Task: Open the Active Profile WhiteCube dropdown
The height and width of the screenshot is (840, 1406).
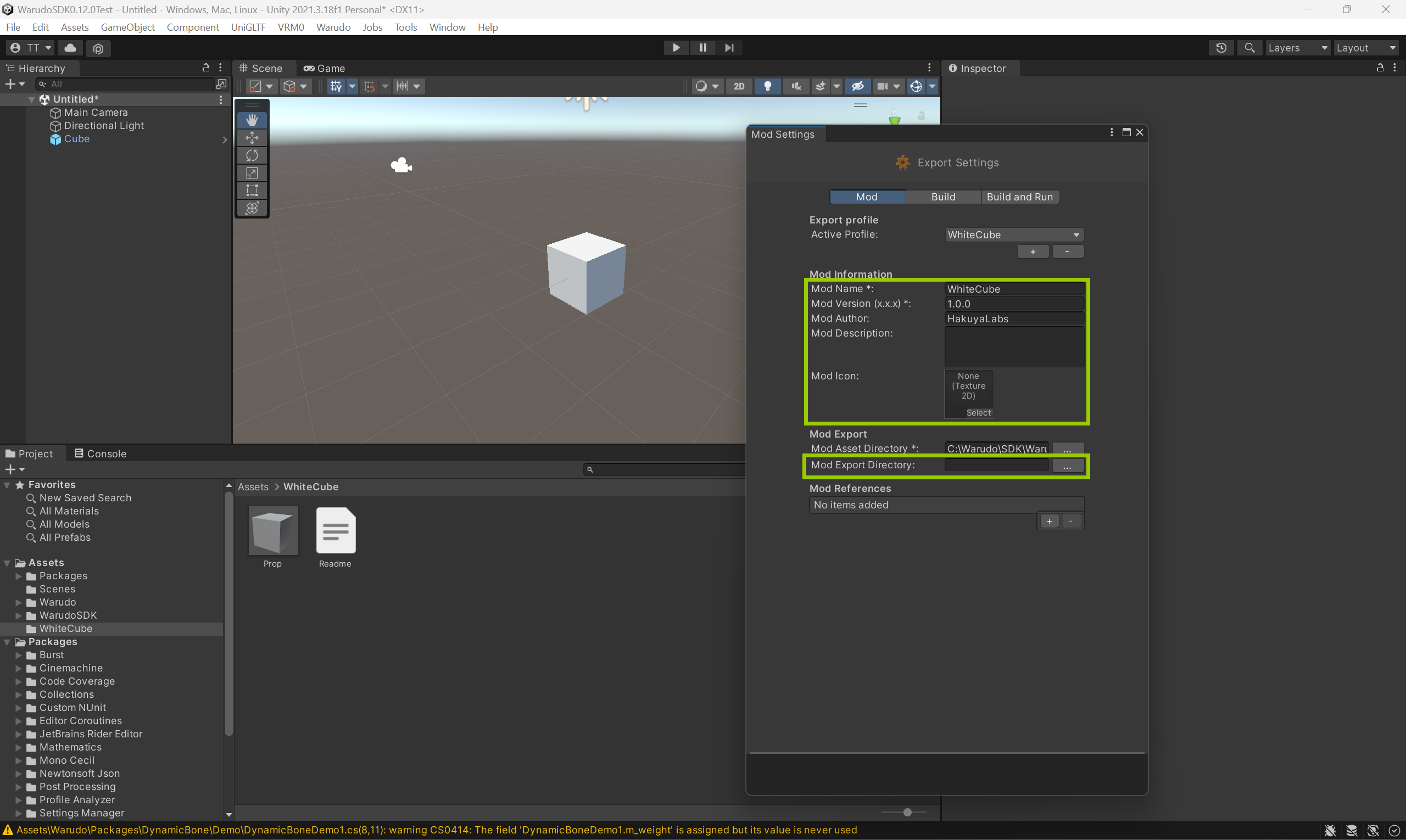Action: (x=1014, y=235)
